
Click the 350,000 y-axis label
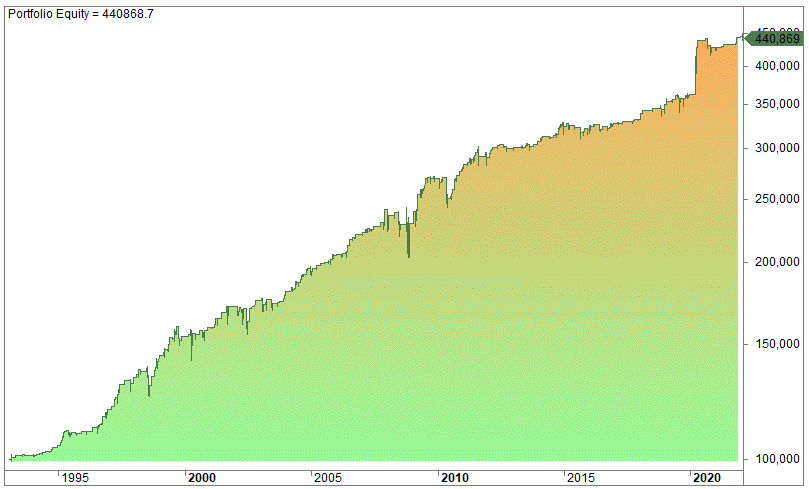point(776,103)
